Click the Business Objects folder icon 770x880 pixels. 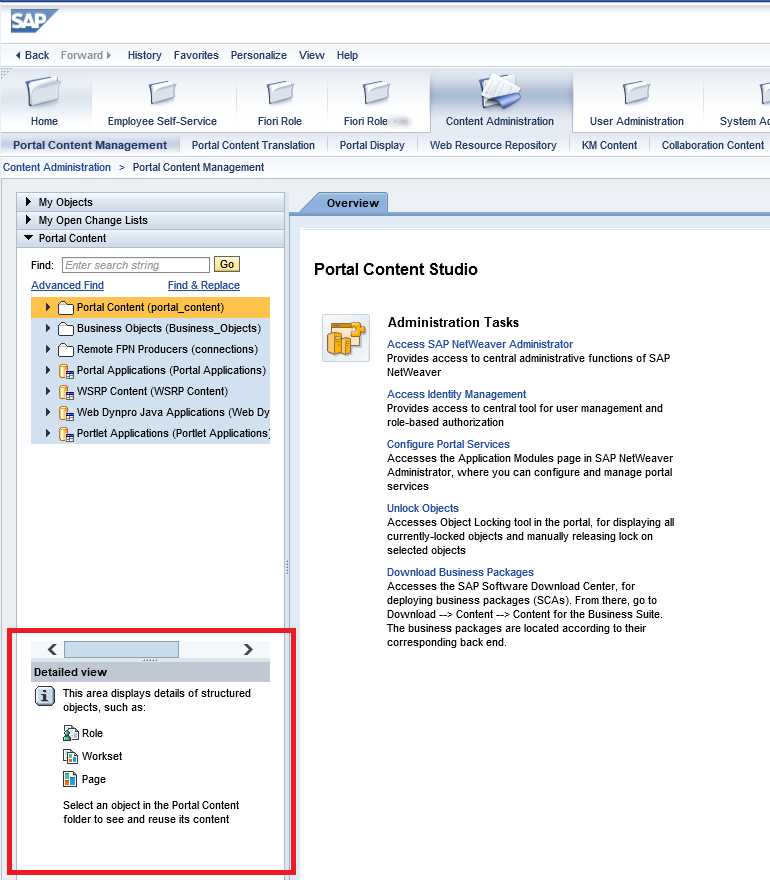pos(66,329)
